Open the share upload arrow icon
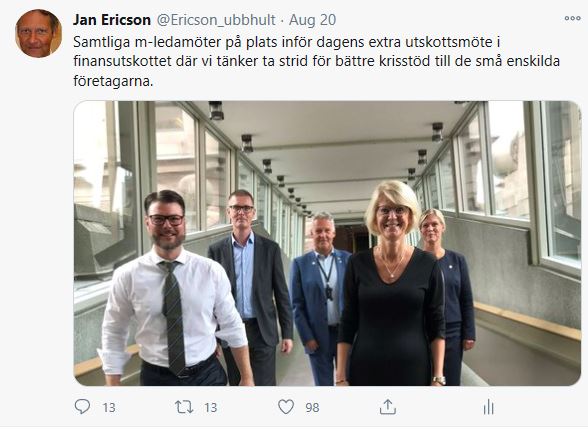This screenshot has width=588, height=430. coord(388,407)
